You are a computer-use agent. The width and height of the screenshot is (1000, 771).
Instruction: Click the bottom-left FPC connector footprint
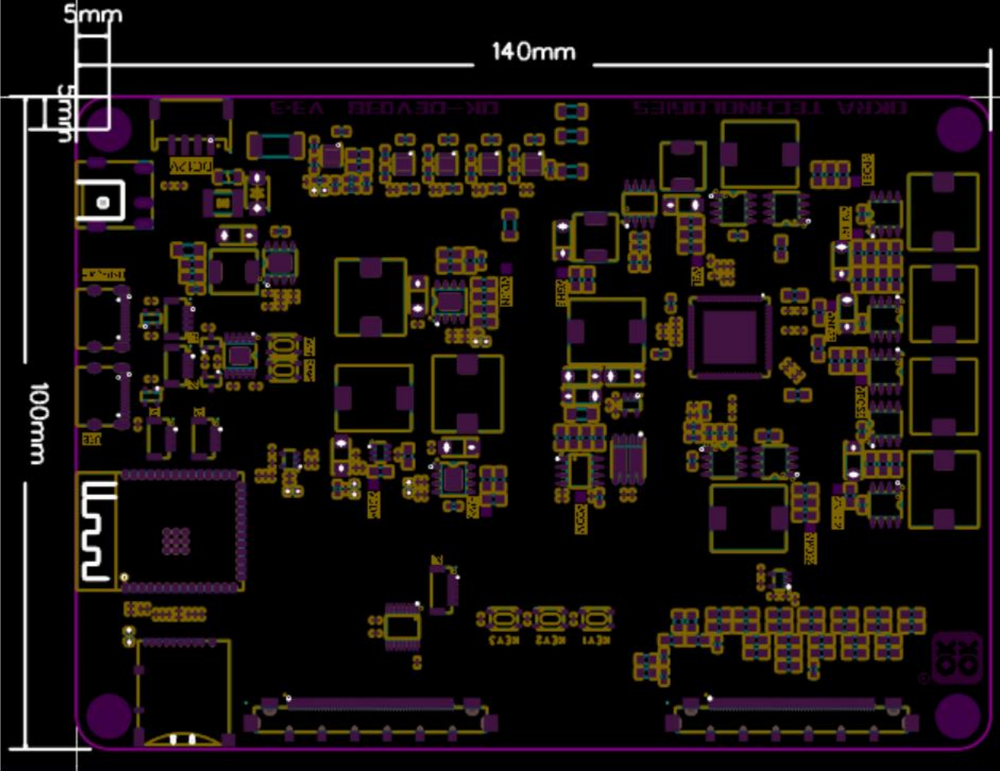[371, 719]
